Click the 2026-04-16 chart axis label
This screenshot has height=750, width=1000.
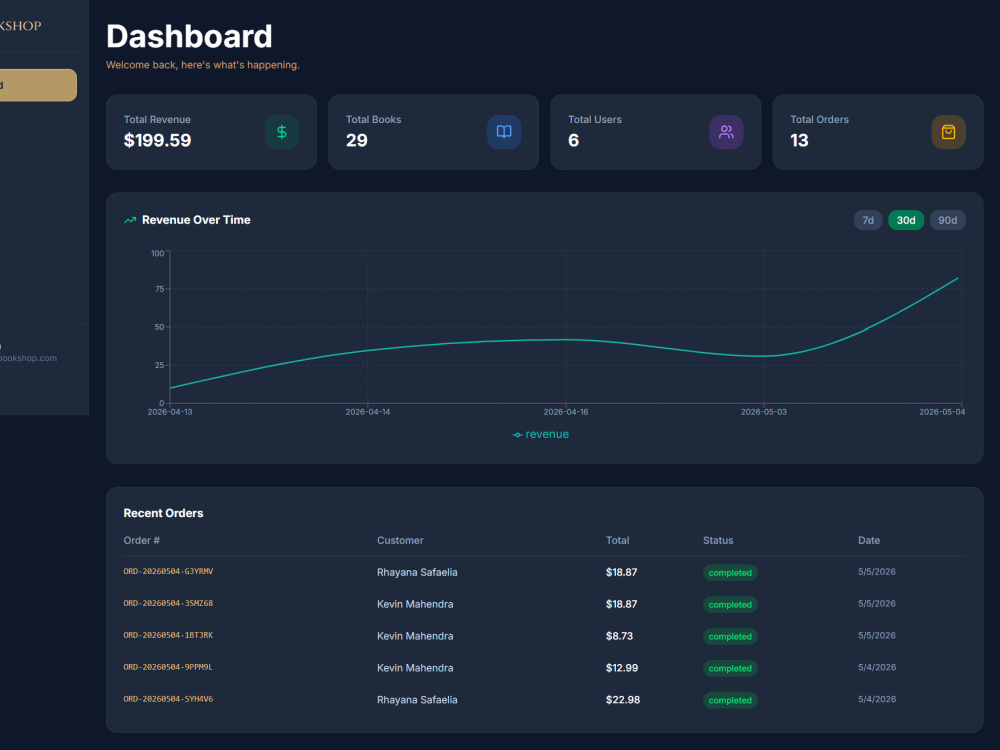click(566, 412)
